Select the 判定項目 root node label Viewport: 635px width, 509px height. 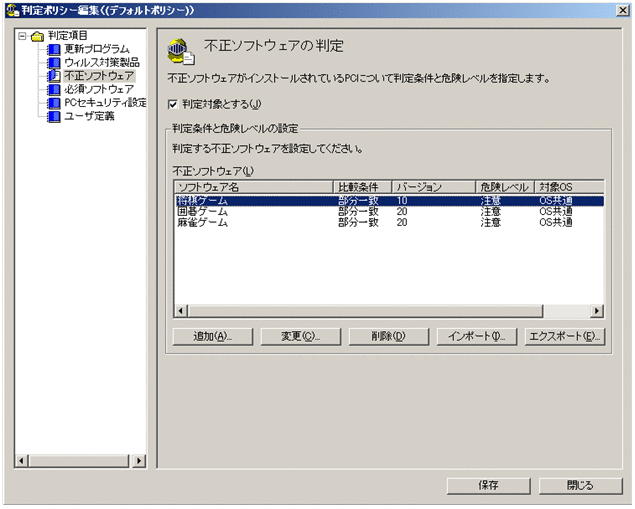(x=68, y=36)
